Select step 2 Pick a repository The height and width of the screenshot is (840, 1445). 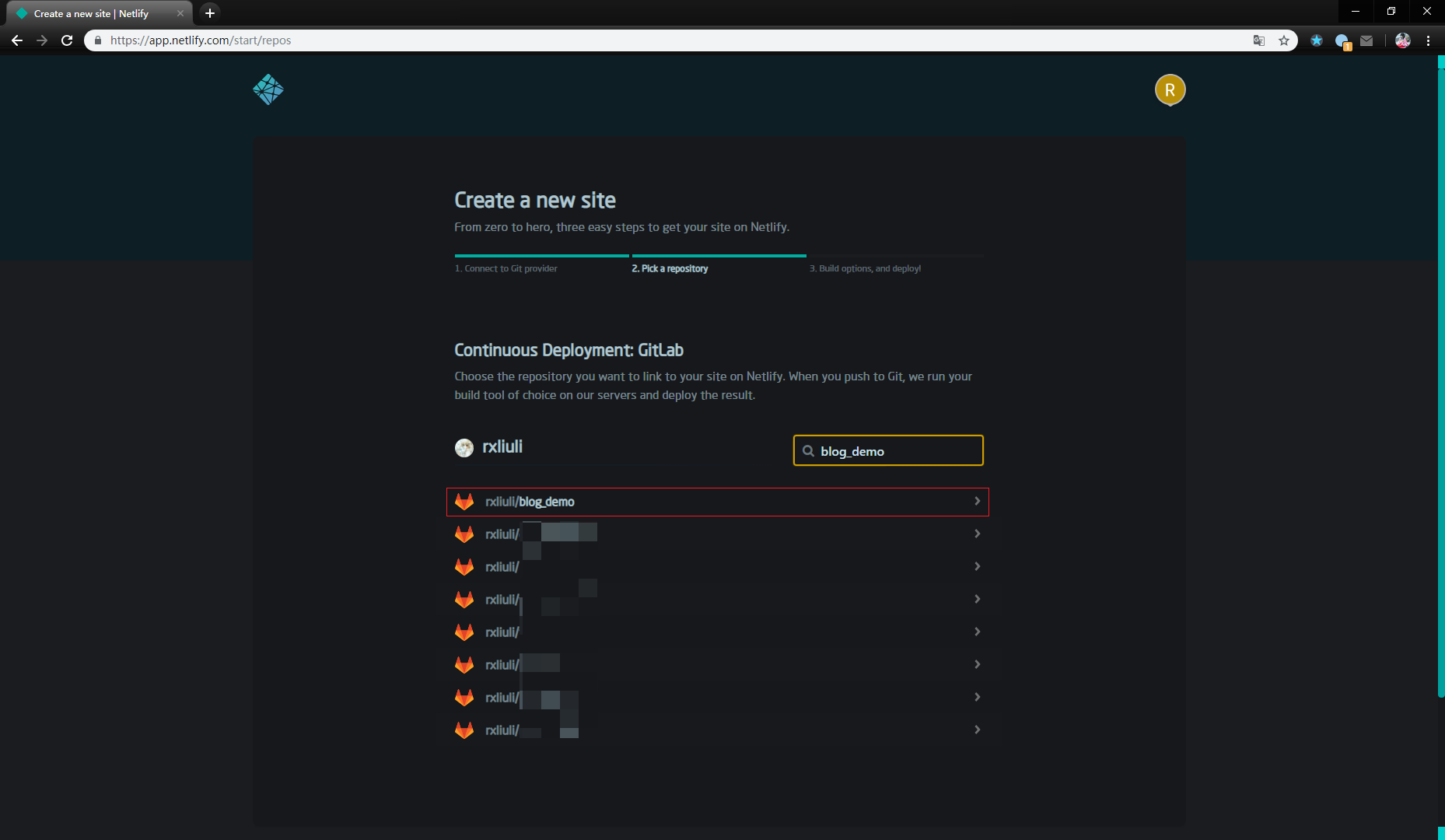(x=670, y=268)
